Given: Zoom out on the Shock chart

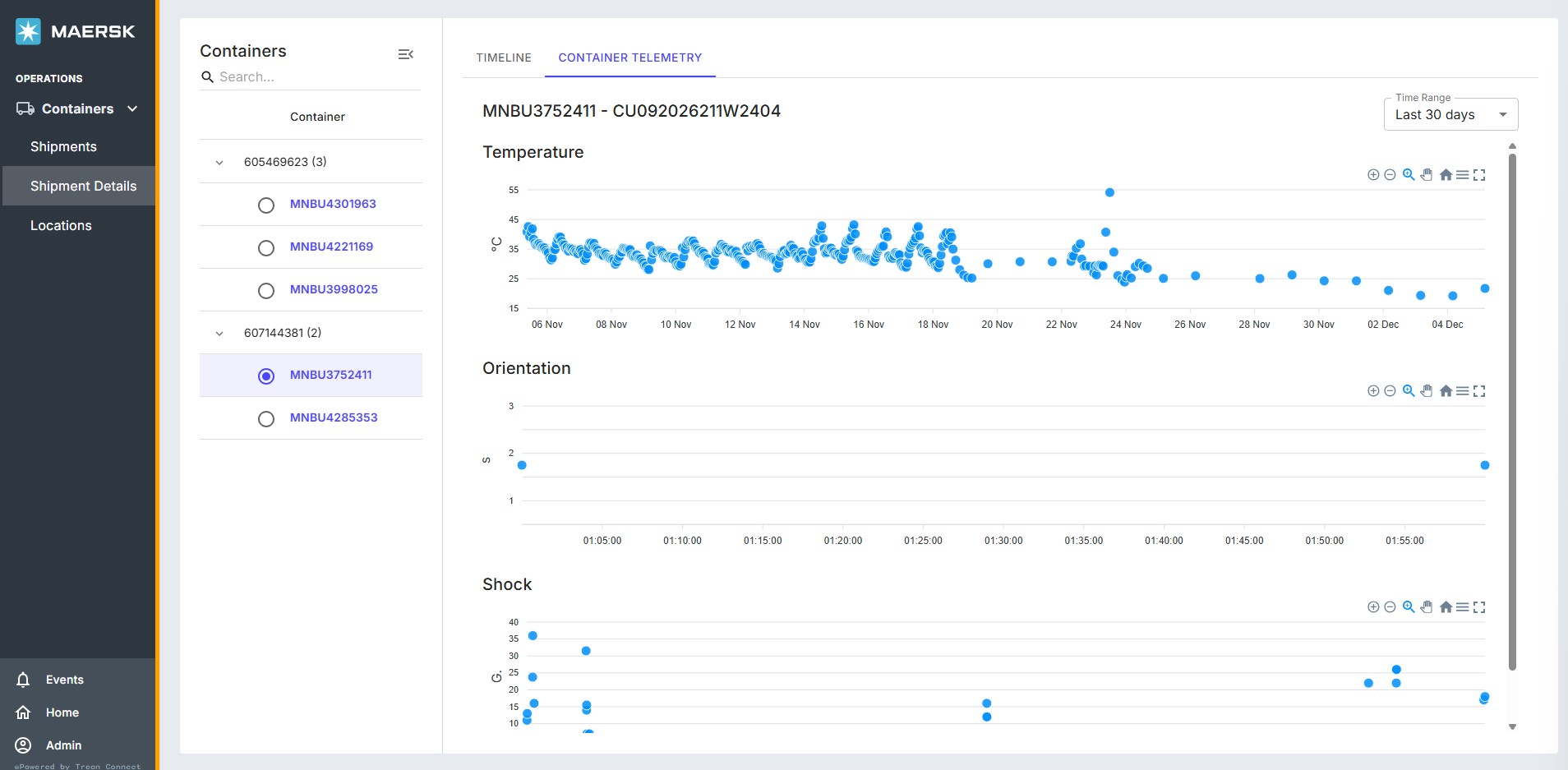Looking at the screenshot, I should click(x=1390, y=607).
